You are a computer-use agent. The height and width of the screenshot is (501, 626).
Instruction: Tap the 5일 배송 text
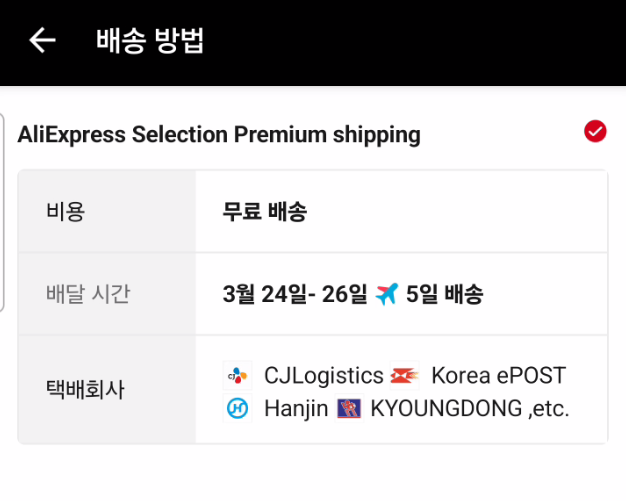(445, 294)
